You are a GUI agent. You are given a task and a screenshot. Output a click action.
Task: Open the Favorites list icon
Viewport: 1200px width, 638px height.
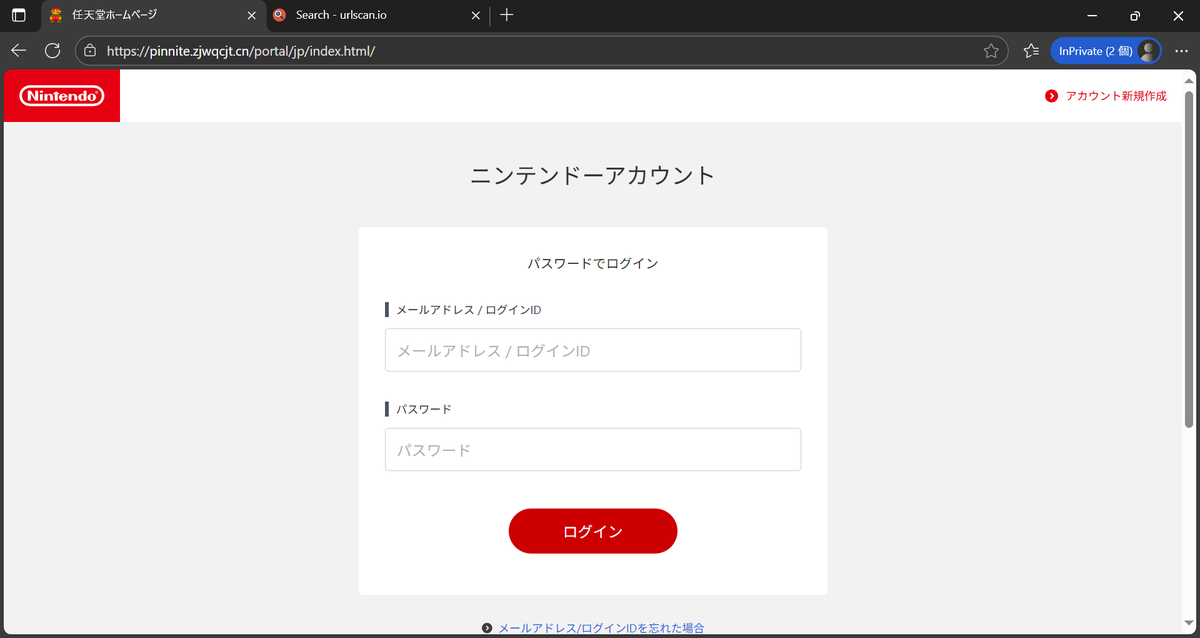(1031, 50)
